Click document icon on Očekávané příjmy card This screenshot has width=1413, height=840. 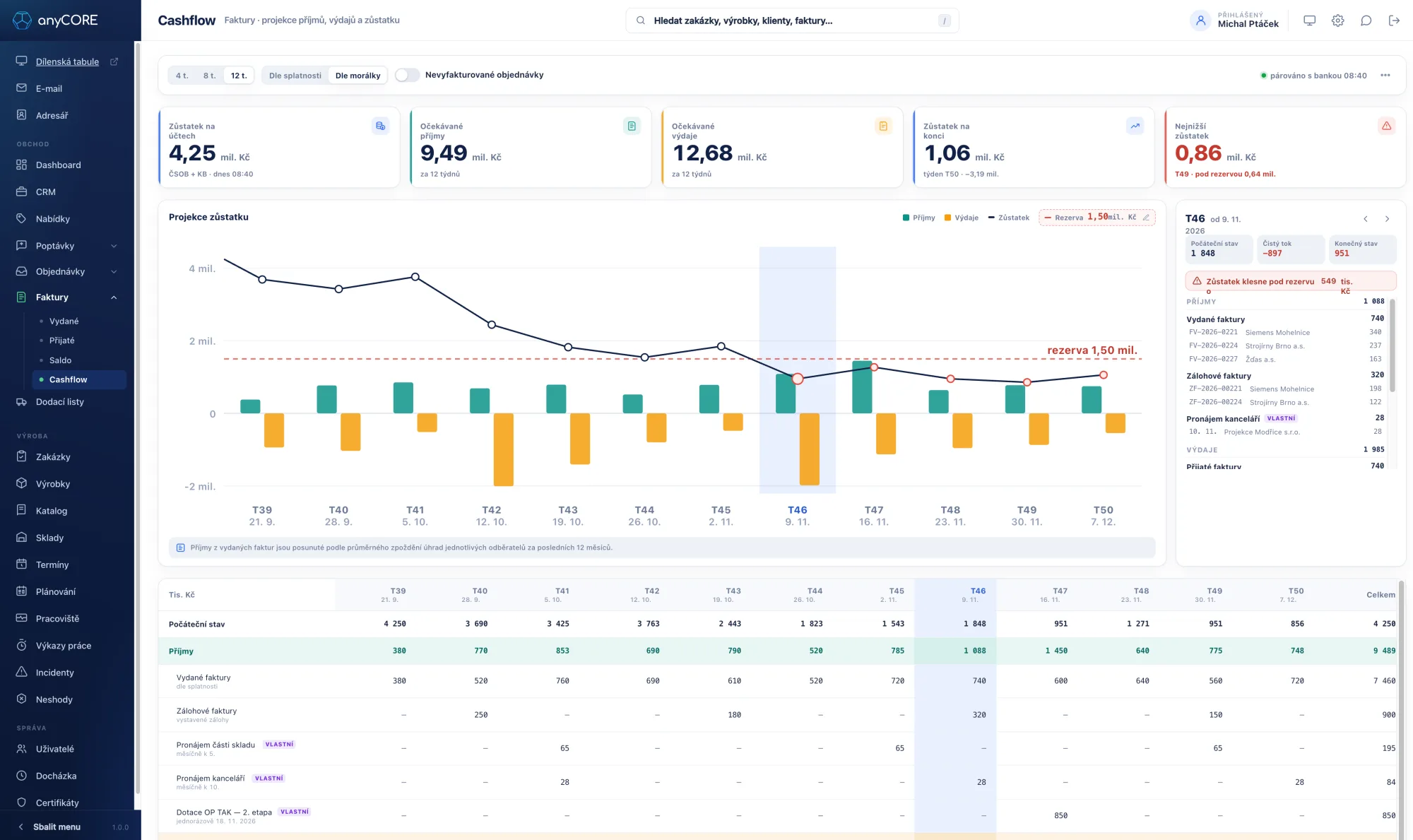tap(632, 126)
